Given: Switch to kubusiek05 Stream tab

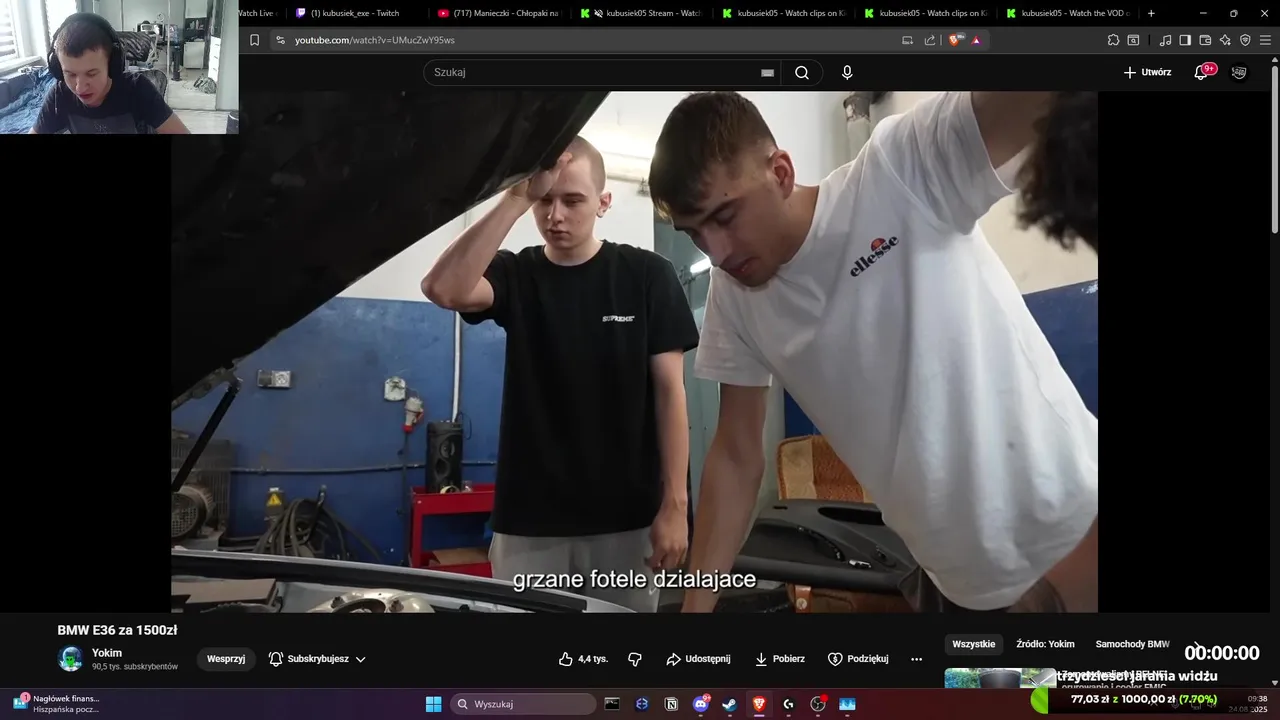Looking at the screenshot, I should point(643,13).
